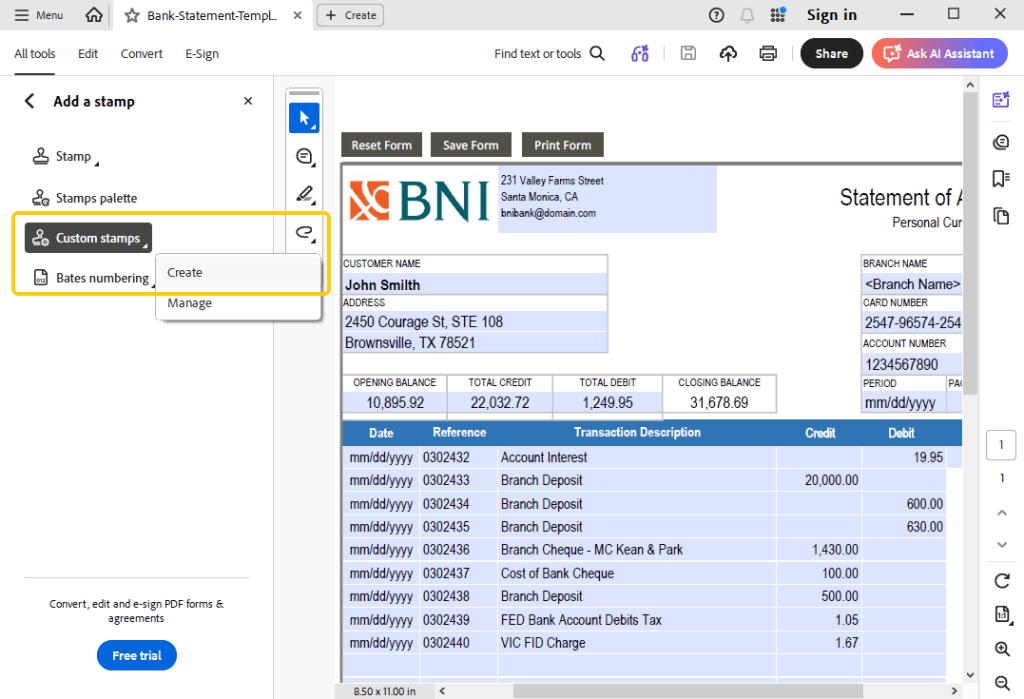Select the freehand draw loop tool
1024x699 pixels.
click(304, 232)
